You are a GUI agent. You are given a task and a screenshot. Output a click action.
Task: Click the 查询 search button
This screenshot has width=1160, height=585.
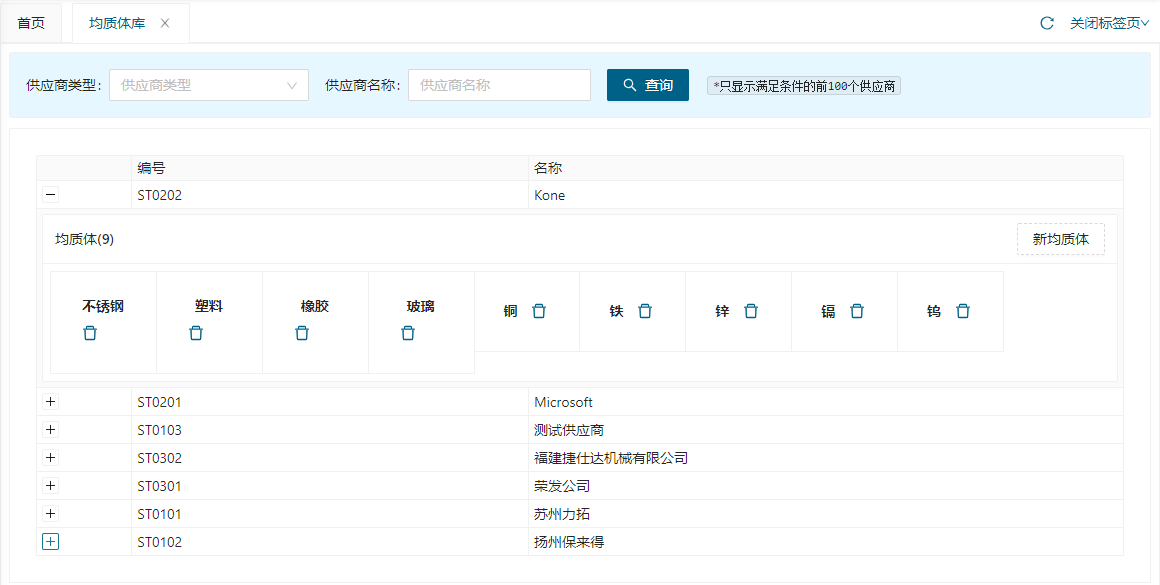tap(647, 85)
